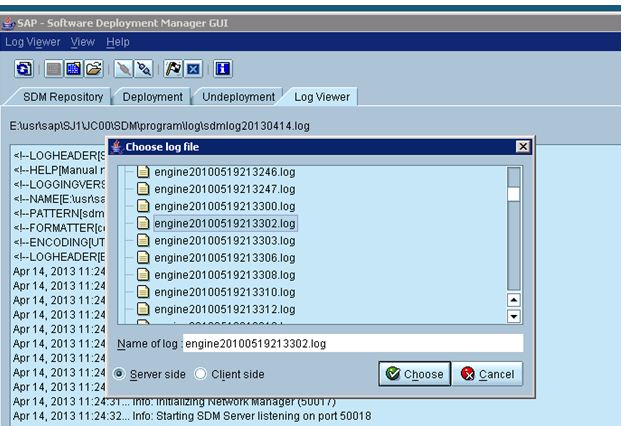Screen dimensions: 625x426
Task: Switch to the SDM Repository tab
Action: coord(63,97)
